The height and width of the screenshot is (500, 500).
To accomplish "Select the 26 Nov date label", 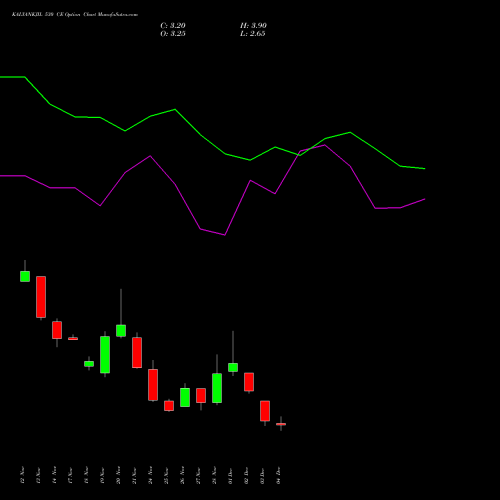I will pos(183,475).
